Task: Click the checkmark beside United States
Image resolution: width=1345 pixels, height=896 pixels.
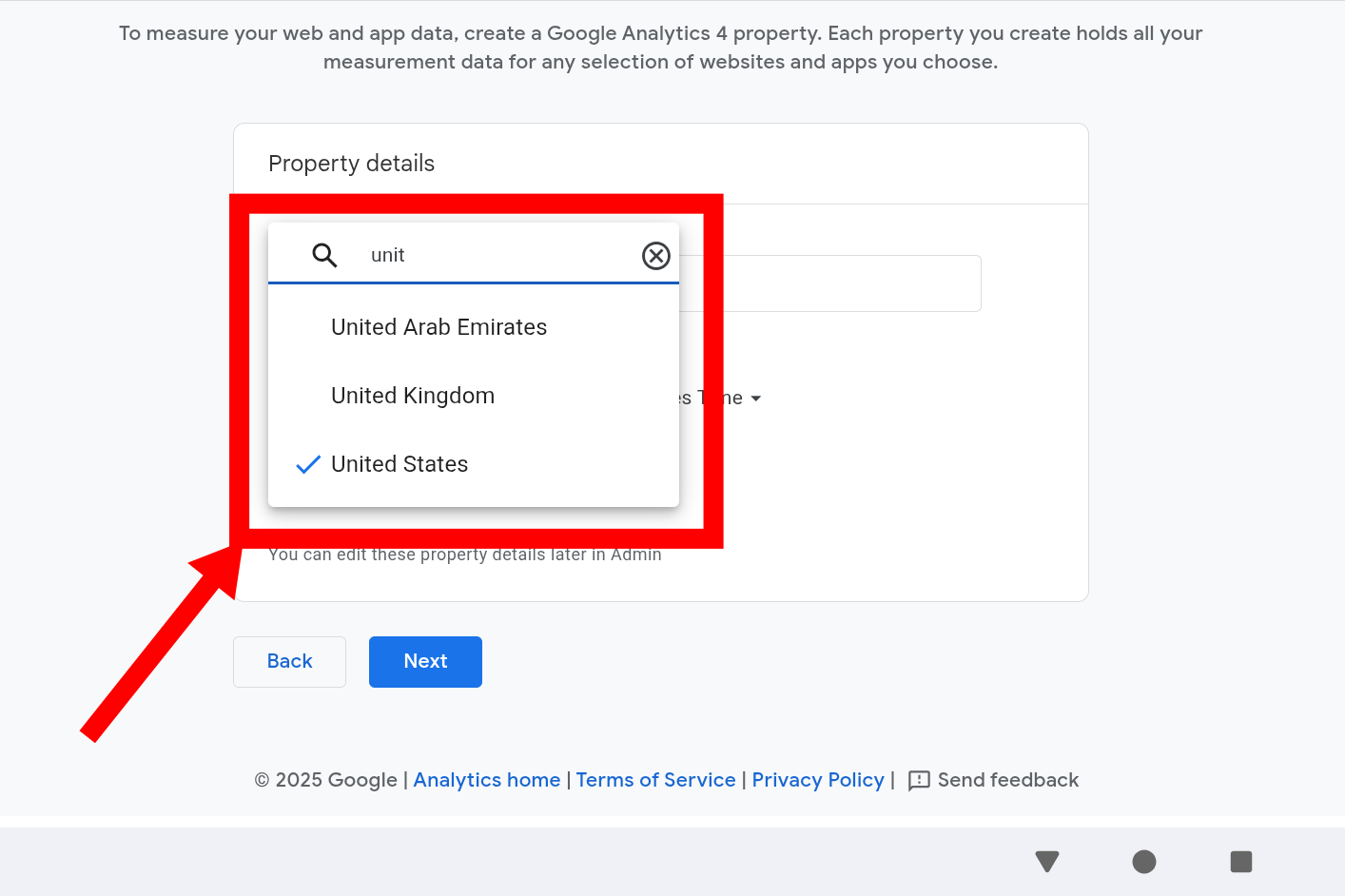Action: click(x=308, y=464)
